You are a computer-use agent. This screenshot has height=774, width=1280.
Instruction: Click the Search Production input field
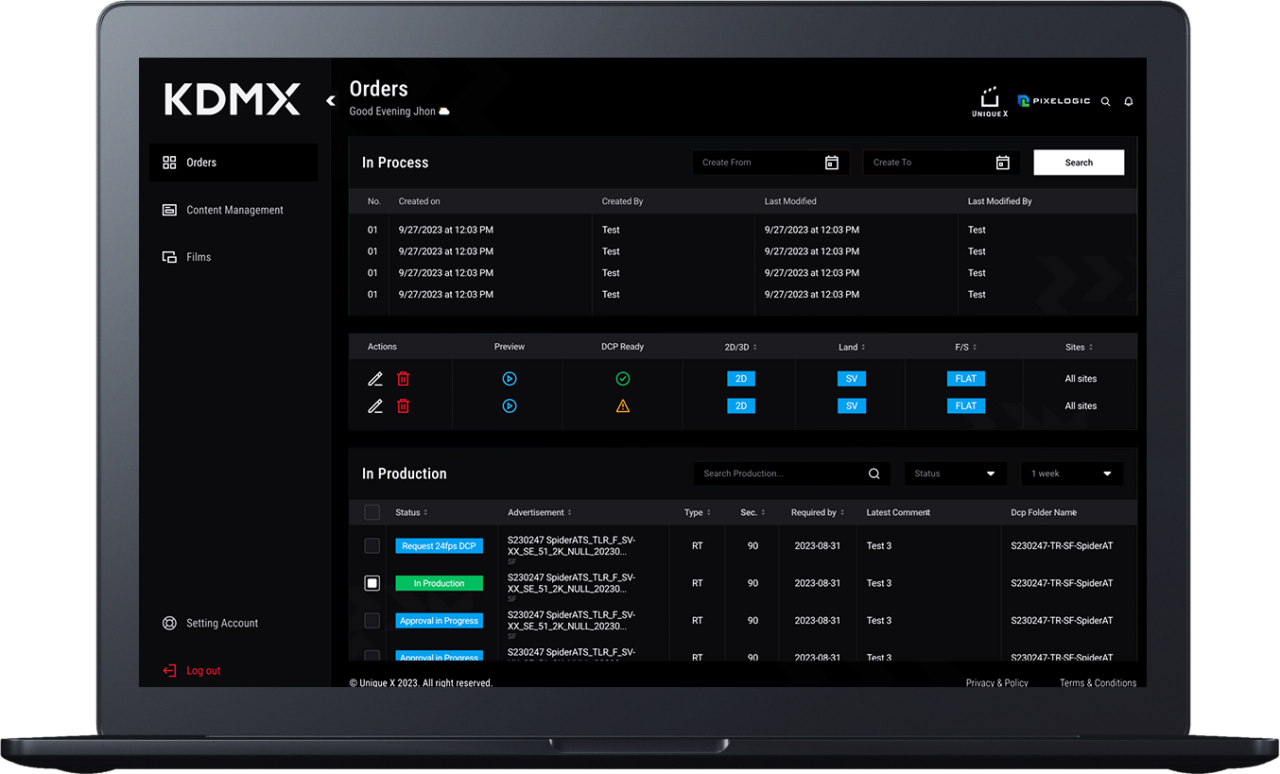[780, 473]
